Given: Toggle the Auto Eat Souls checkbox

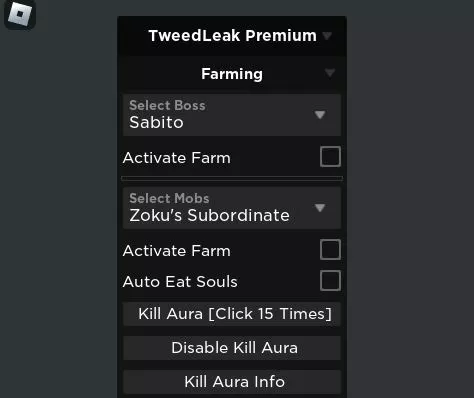Looking at the screenshot, I should click(330, 280).
